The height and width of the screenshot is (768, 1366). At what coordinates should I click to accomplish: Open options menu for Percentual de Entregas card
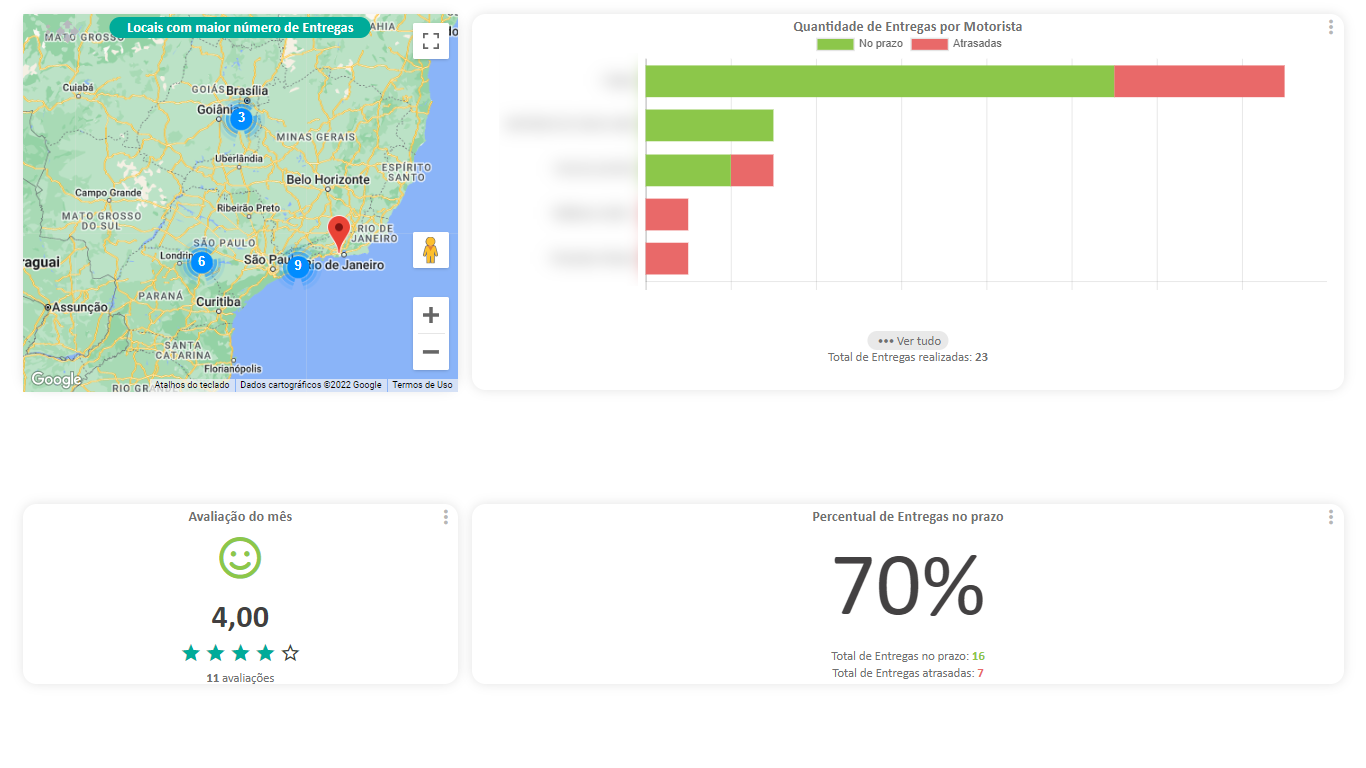[x=1330, y=517]
